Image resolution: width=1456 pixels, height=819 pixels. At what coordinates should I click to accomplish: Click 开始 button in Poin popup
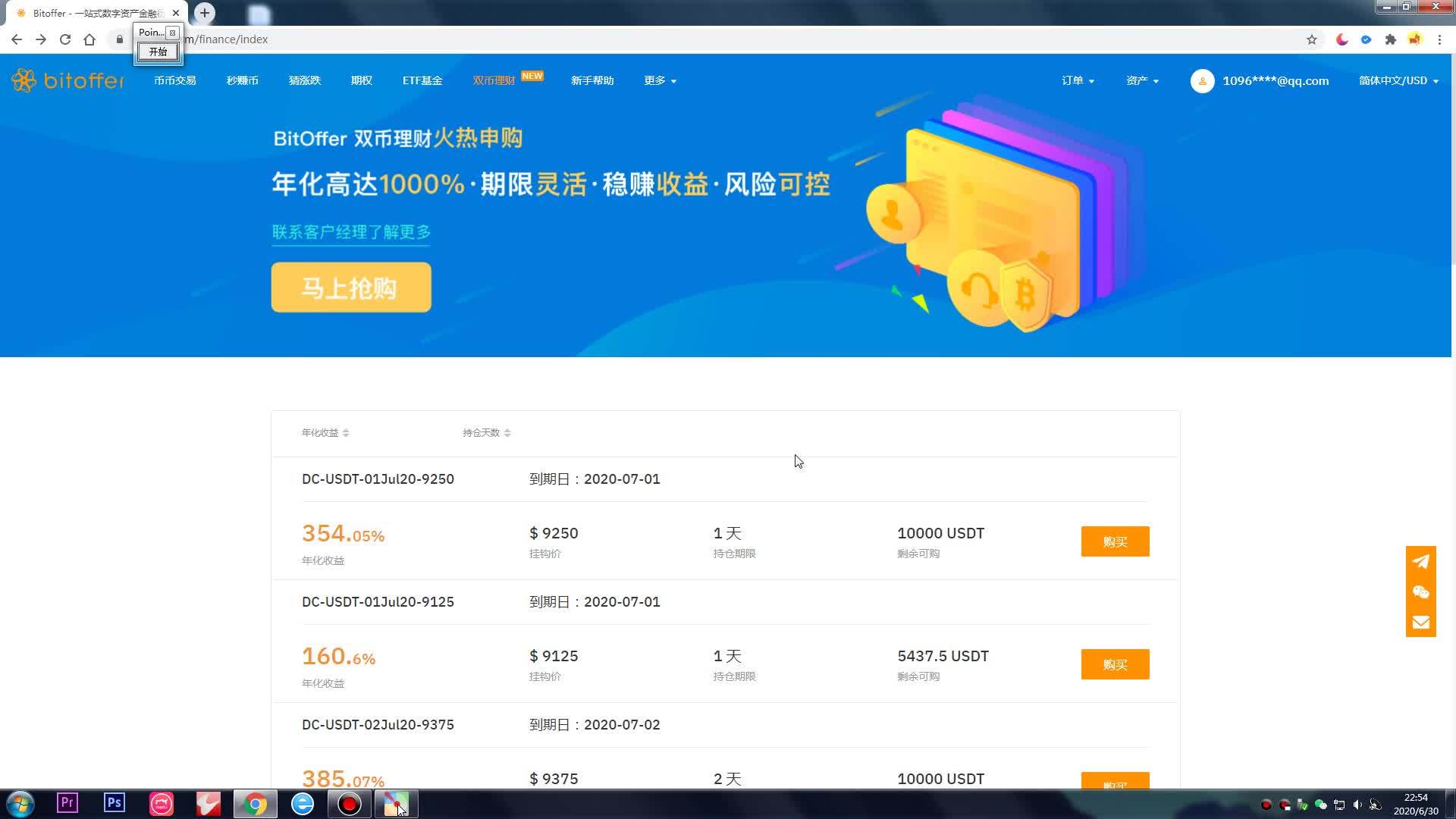[158, 52]
